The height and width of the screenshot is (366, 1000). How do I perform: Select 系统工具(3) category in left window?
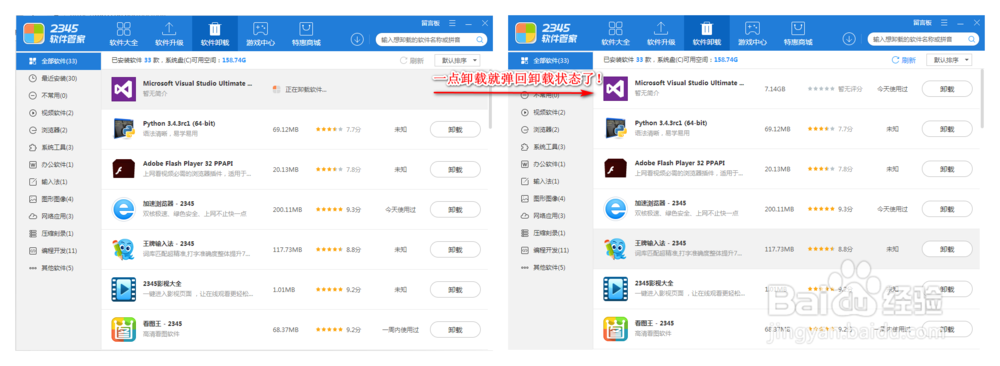click(59, 147)
